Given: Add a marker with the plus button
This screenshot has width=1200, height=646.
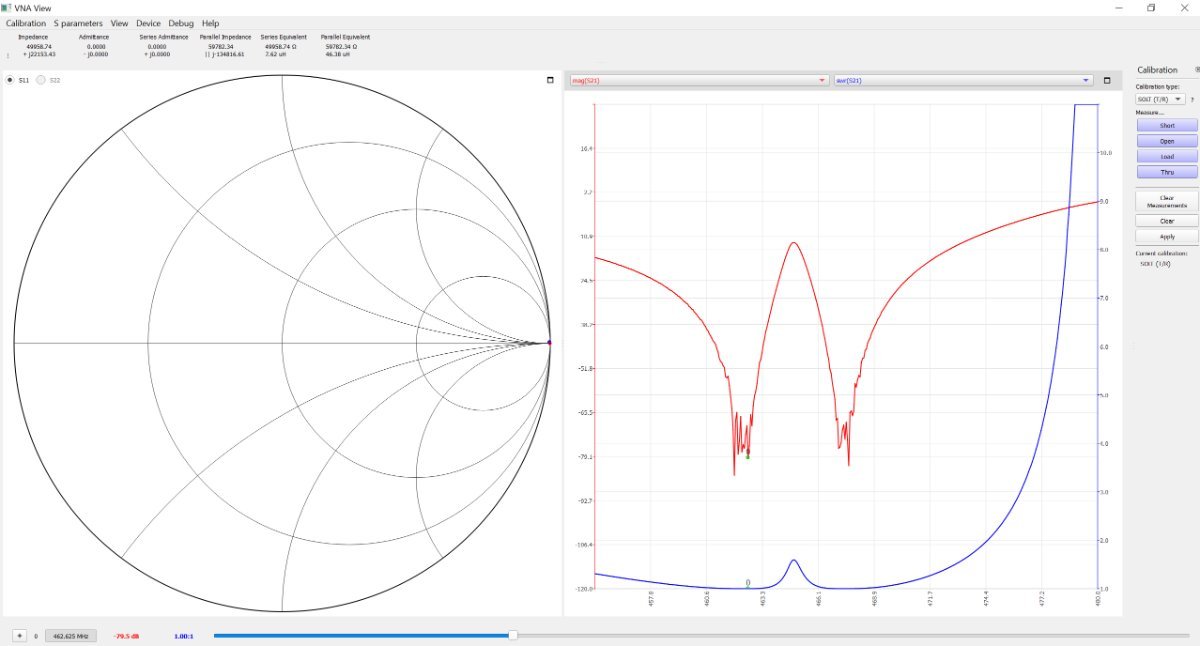Looking at the screenshot, I should (18, 635).
